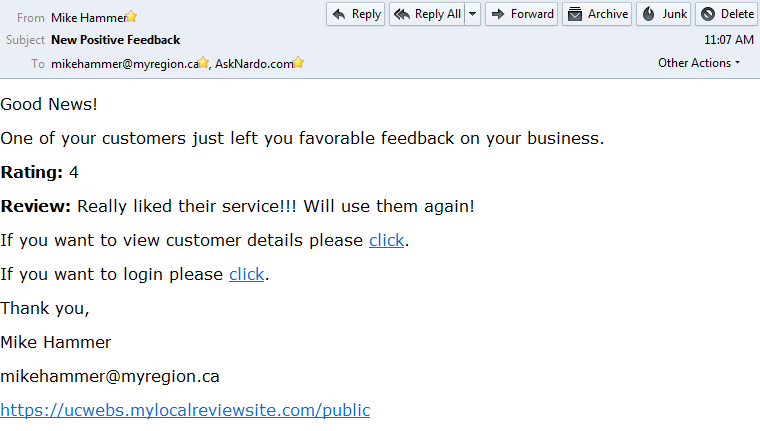Image resolution: width=760 pixels, height=431 pixels.
Task: Delete the current email
Action: click(x=727, y=14)
